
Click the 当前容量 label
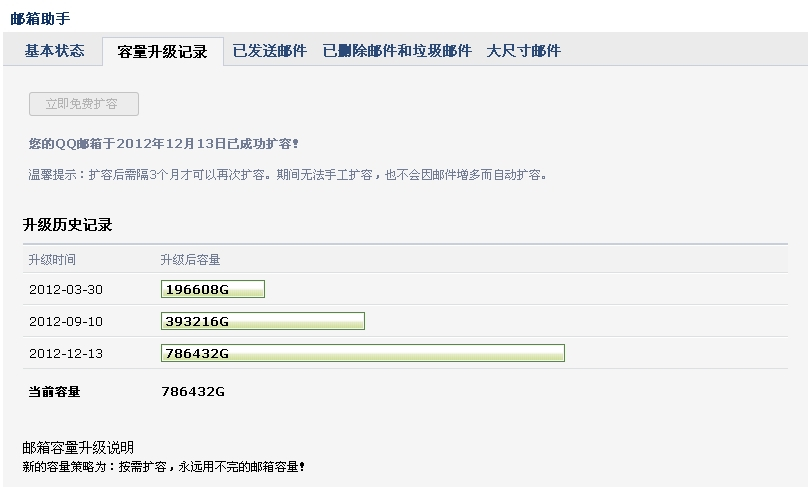[54, 392]
